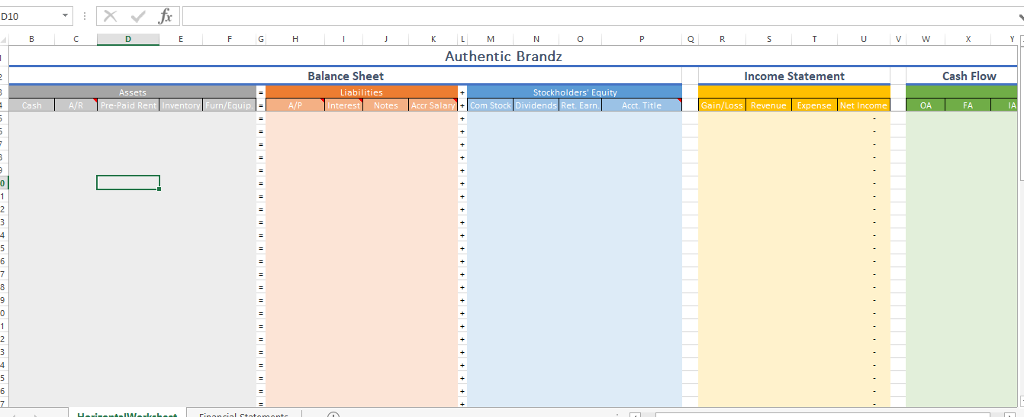Click the Liabilities header cell
Screen dimensions: 1024x417
pos(361,92)
